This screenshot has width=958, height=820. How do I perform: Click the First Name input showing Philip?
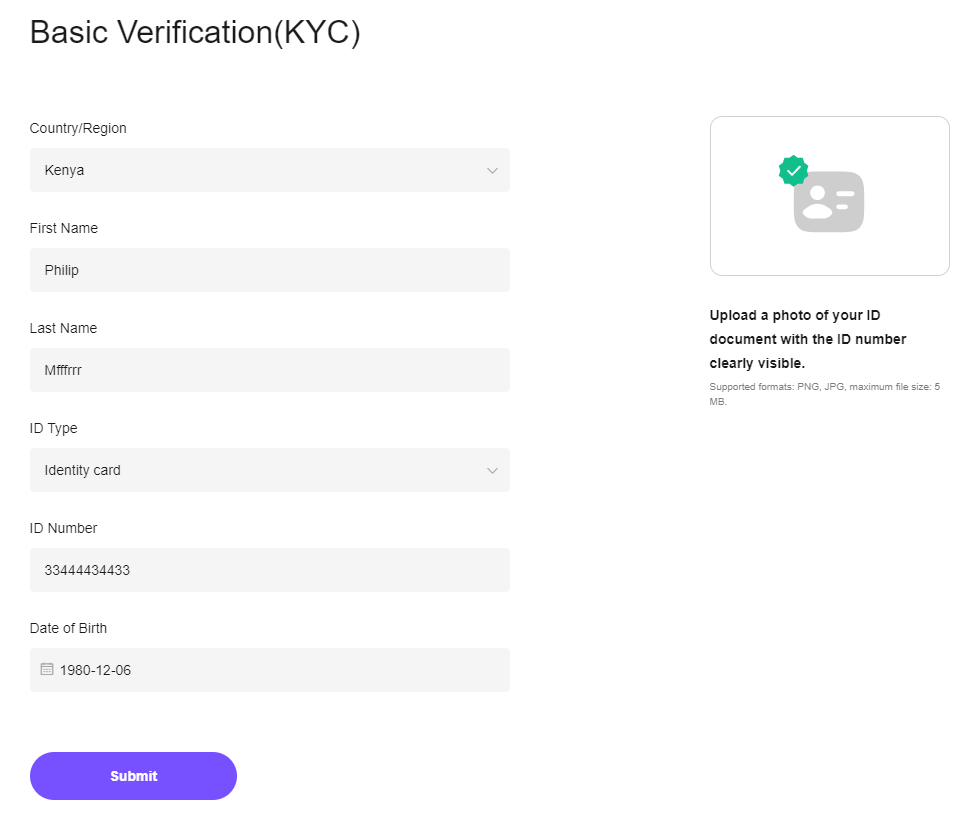270,270
